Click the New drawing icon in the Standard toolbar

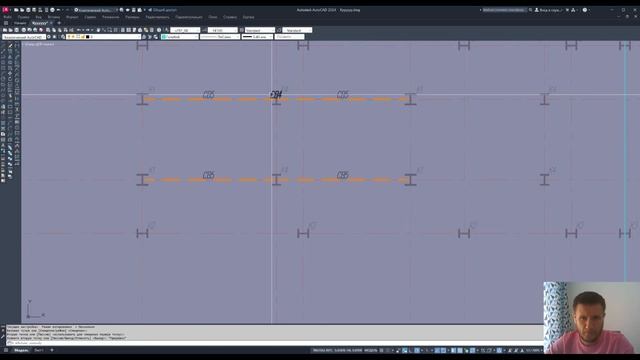tap(4, 30)
